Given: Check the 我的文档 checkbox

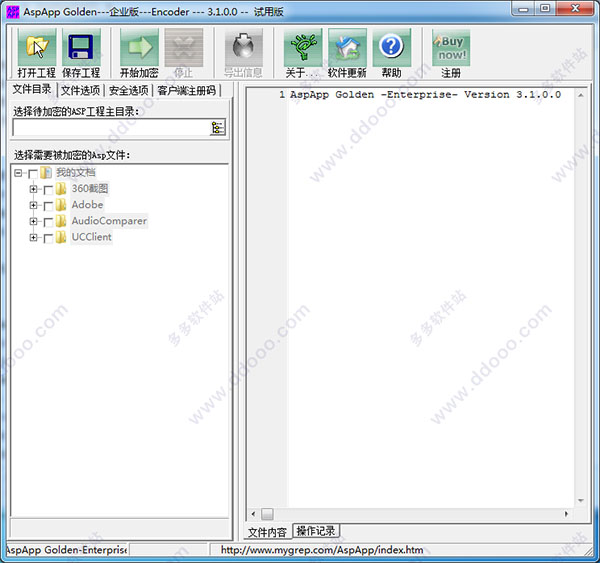Looking at the screenshot, I should pos(33,174).
